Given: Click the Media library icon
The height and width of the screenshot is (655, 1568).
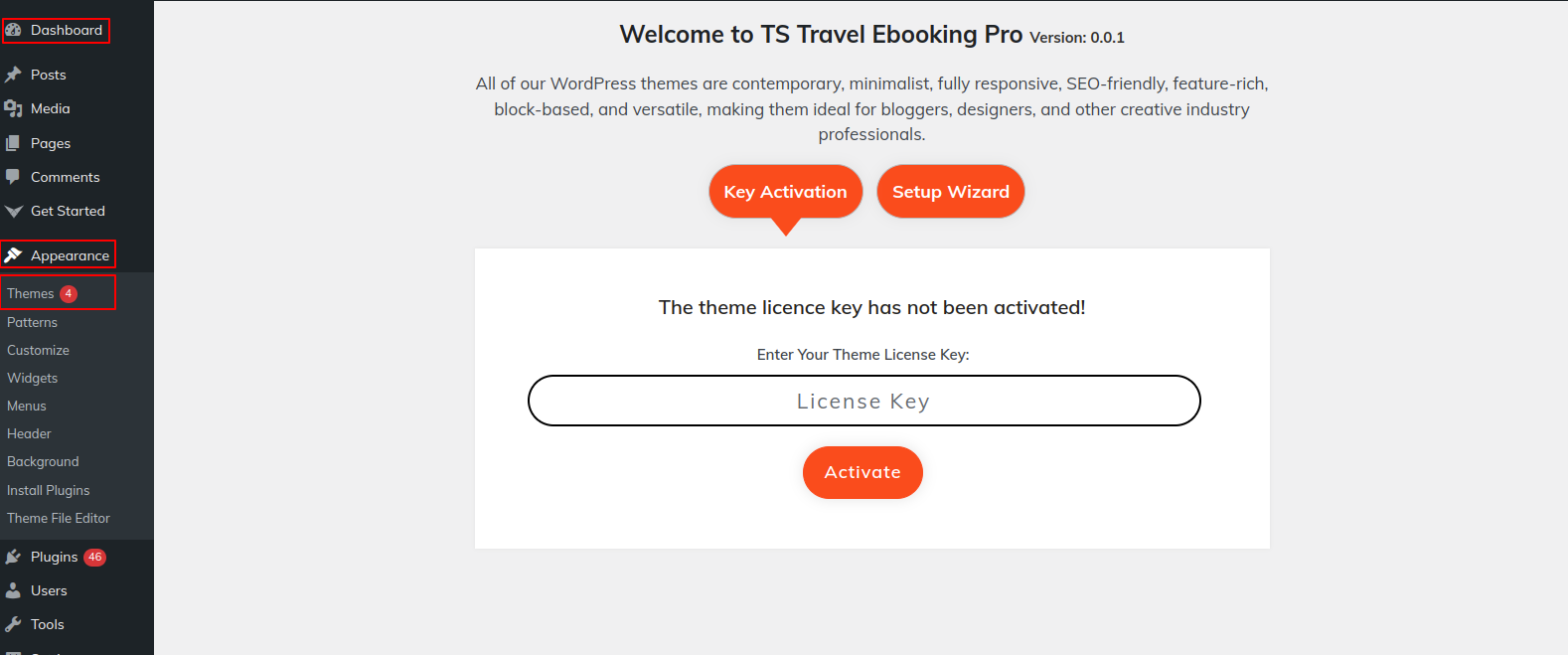Looking at the screenshot, I should 13,108.
